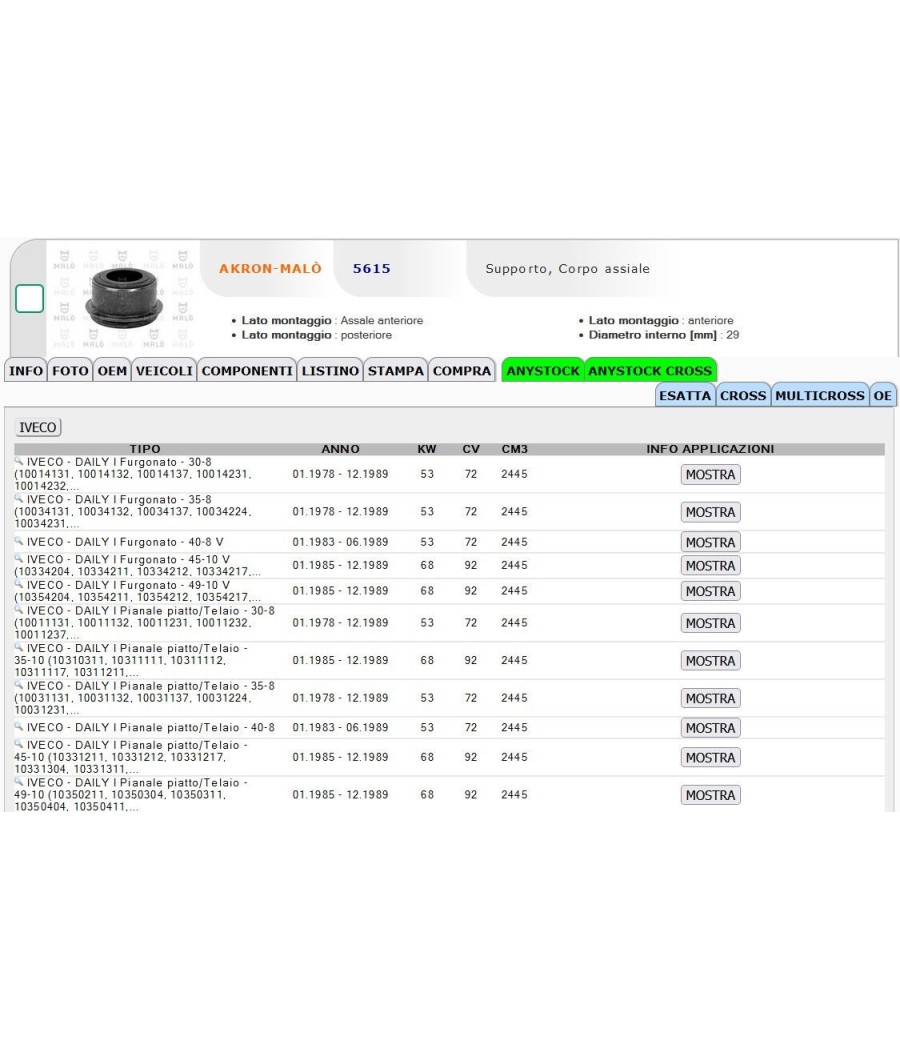Select the MULTICROSS search tab
Screen dimensions: 900x1050
pos(820,395)
